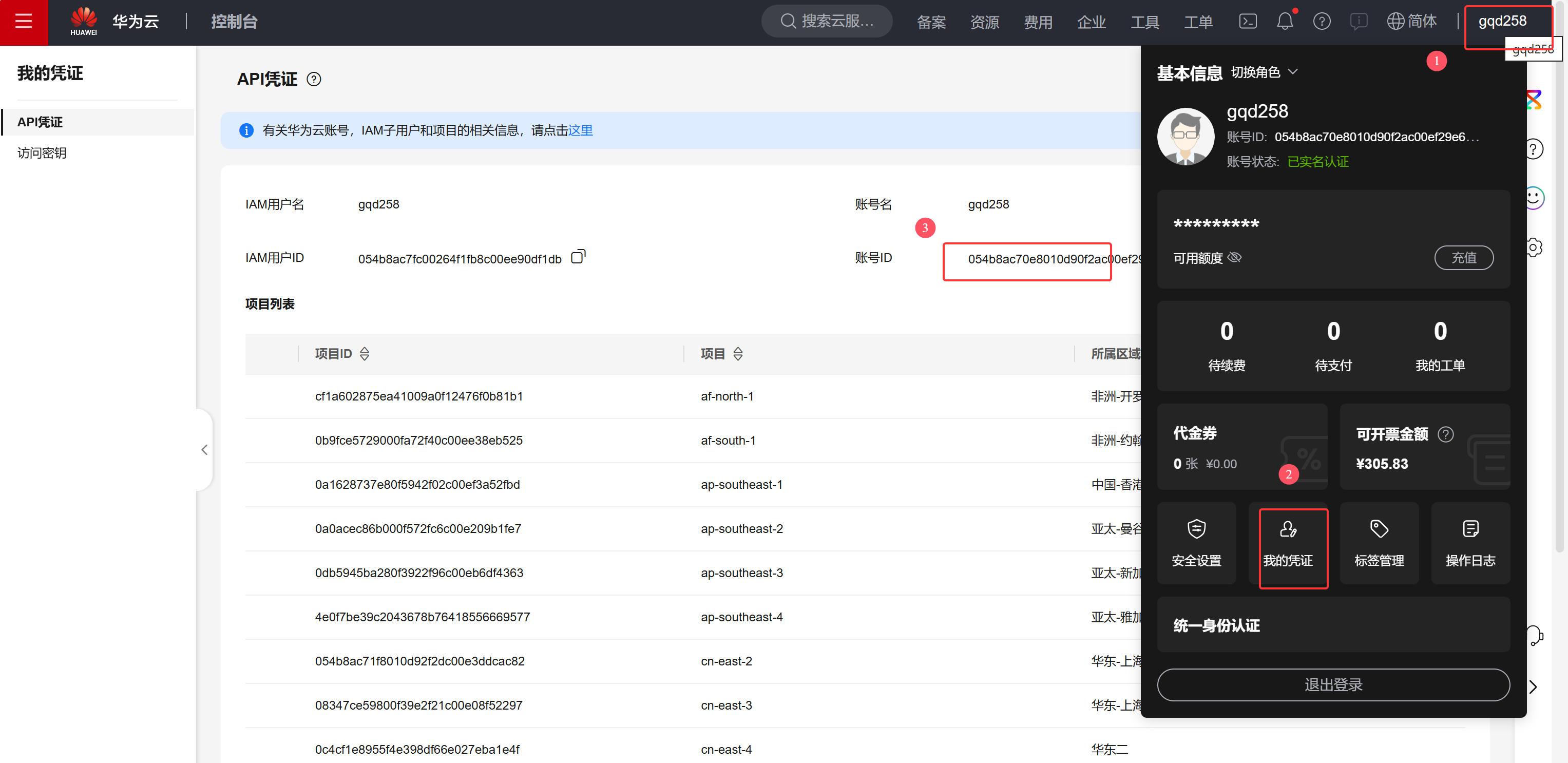Screen dimensions: 1568x763
Task: Open the notification bell
Action: click(x=1285, y=22)
